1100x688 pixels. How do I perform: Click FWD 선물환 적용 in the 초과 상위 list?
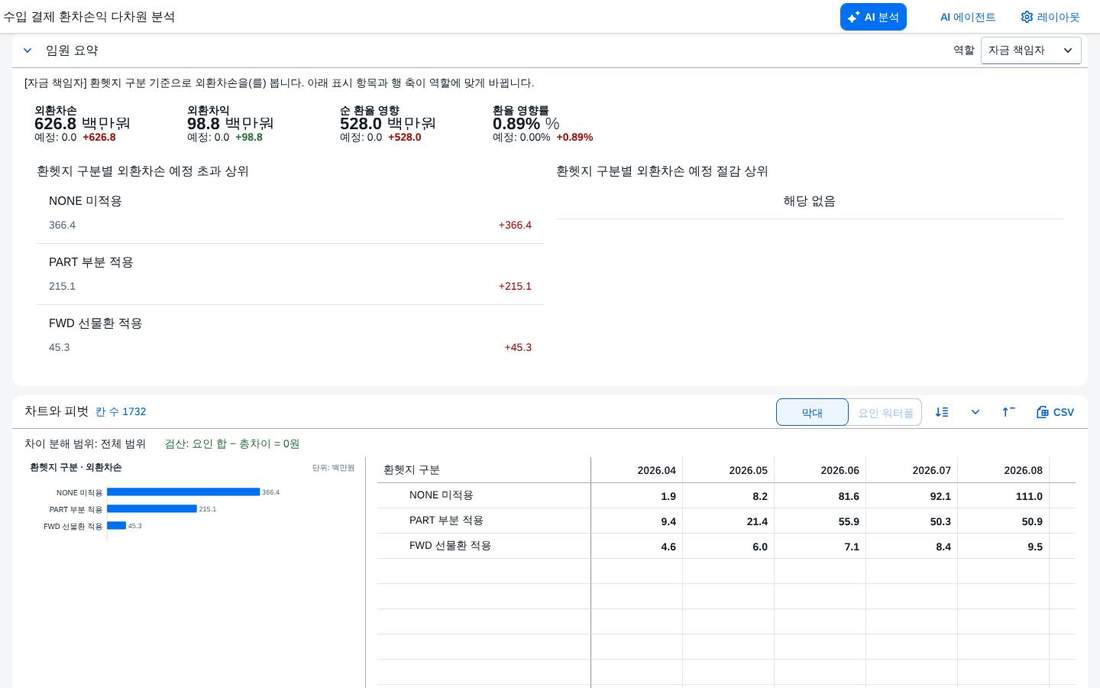pos(95,323)
